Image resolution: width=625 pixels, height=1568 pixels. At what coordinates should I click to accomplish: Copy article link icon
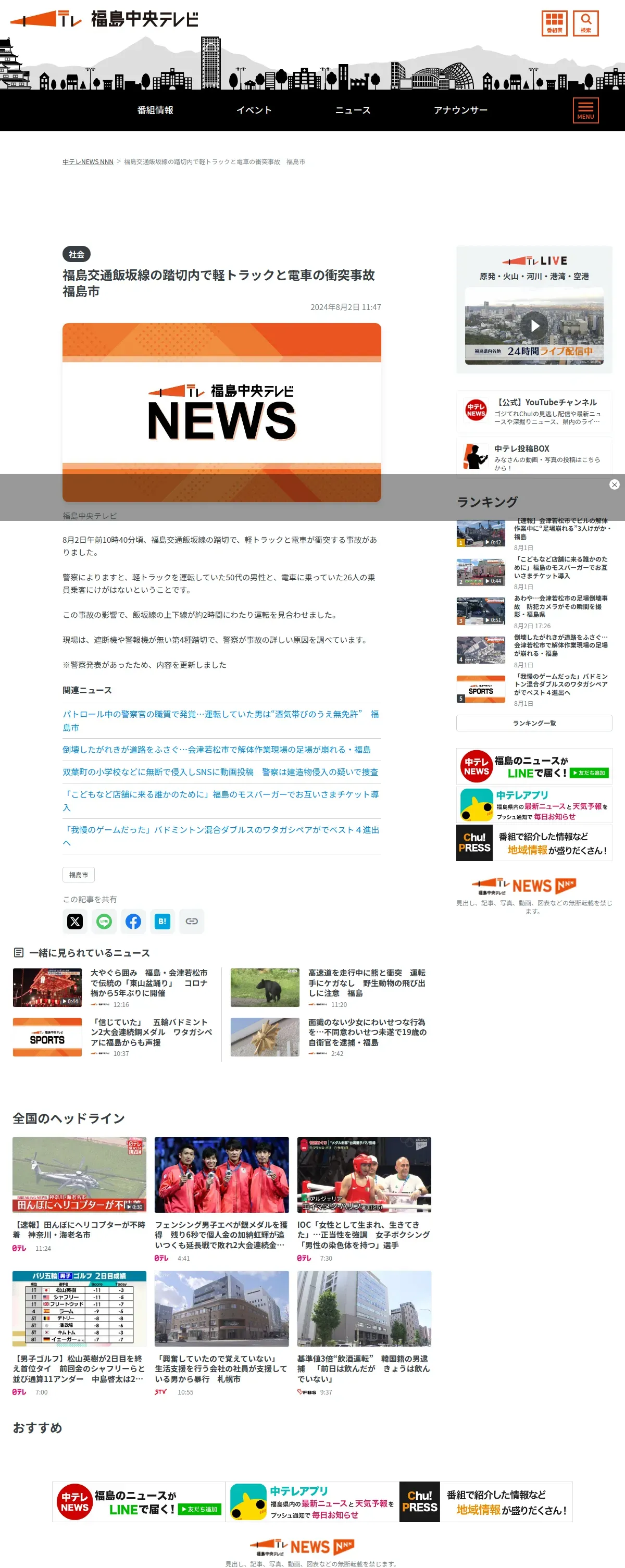click(x=192, y=921)
